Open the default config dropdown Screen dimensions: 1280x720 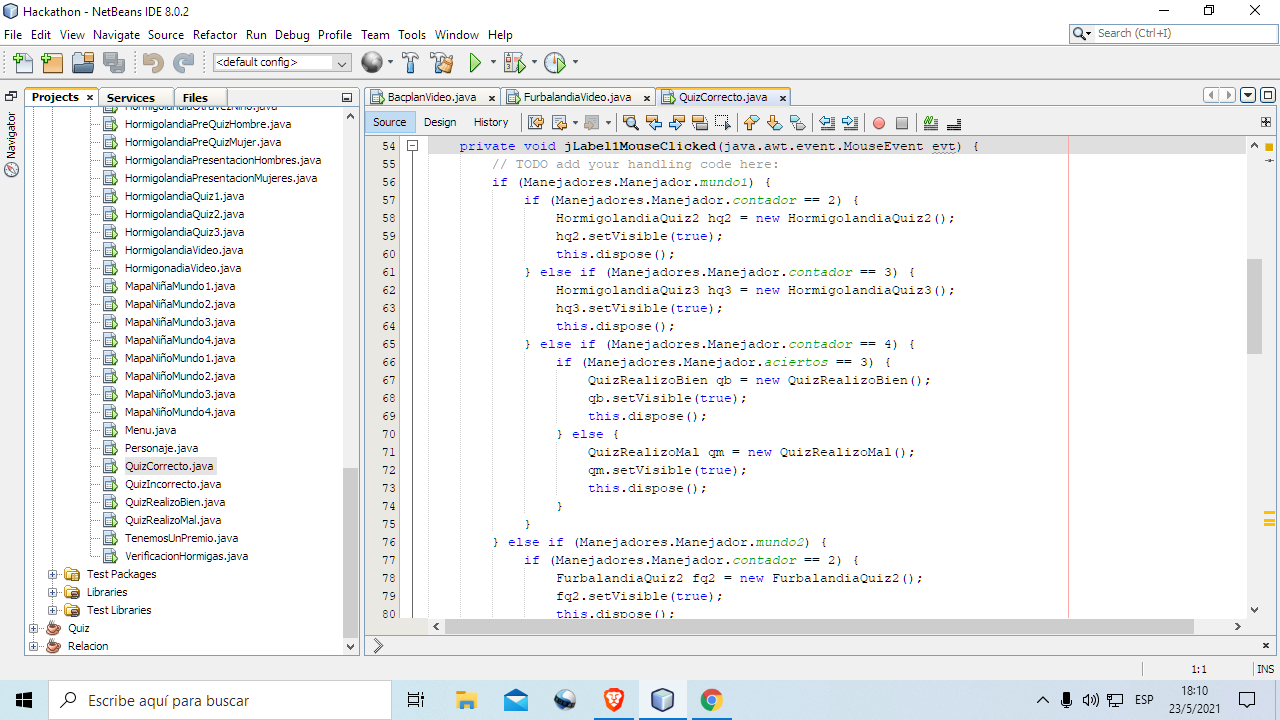point(341,63)
